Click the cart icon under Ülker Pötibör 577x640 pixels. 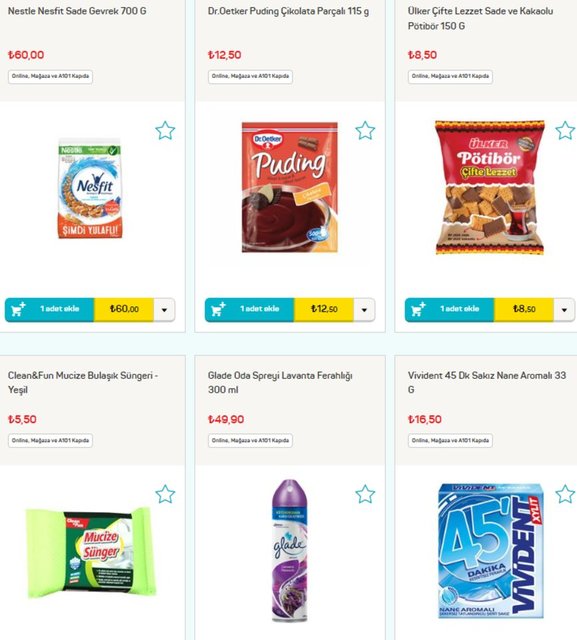[x=418, y=309]
